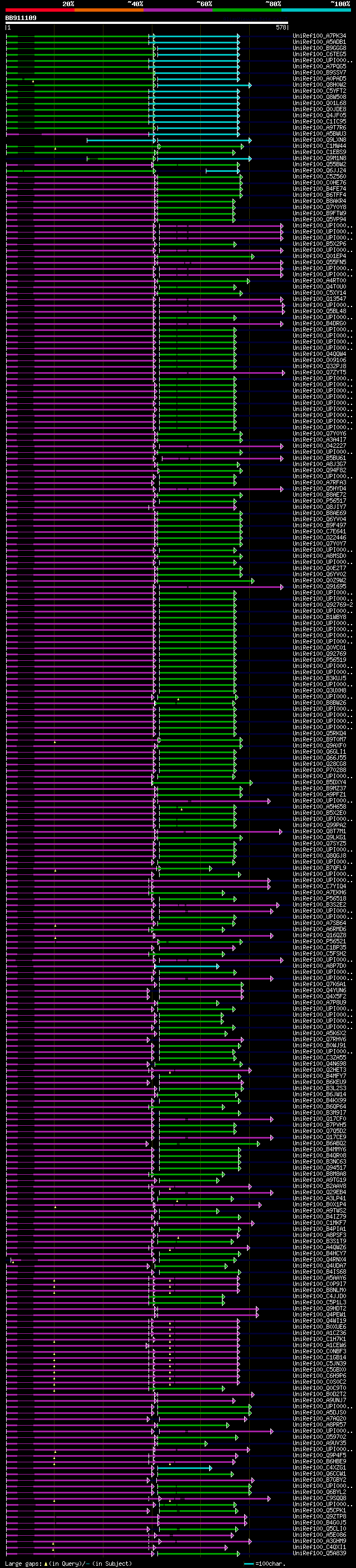The width and height of the screenshot is (356, 1568).
Task: Pick hit UniRef100_B0D2T2
Action: [319, 1394]
